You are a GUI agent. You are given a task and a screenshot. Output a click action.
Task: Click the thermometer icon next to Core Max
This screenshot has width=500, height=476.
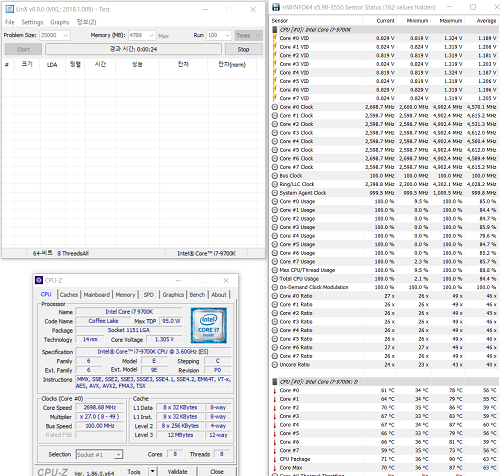tap(275, 468)
